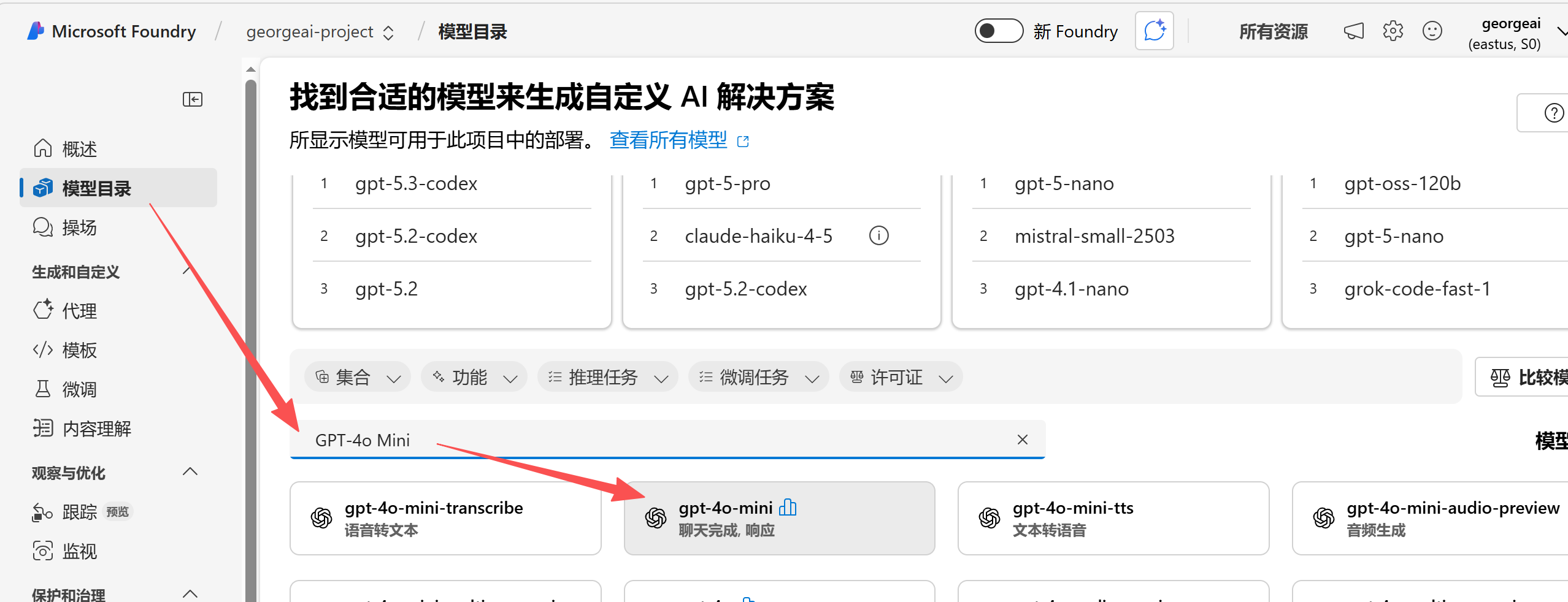The width and height of the screenshot is (1568, 602).
Task: Open the gpt-4o-mini-audio-preview model card
Action: click(x=1430, y=518)
